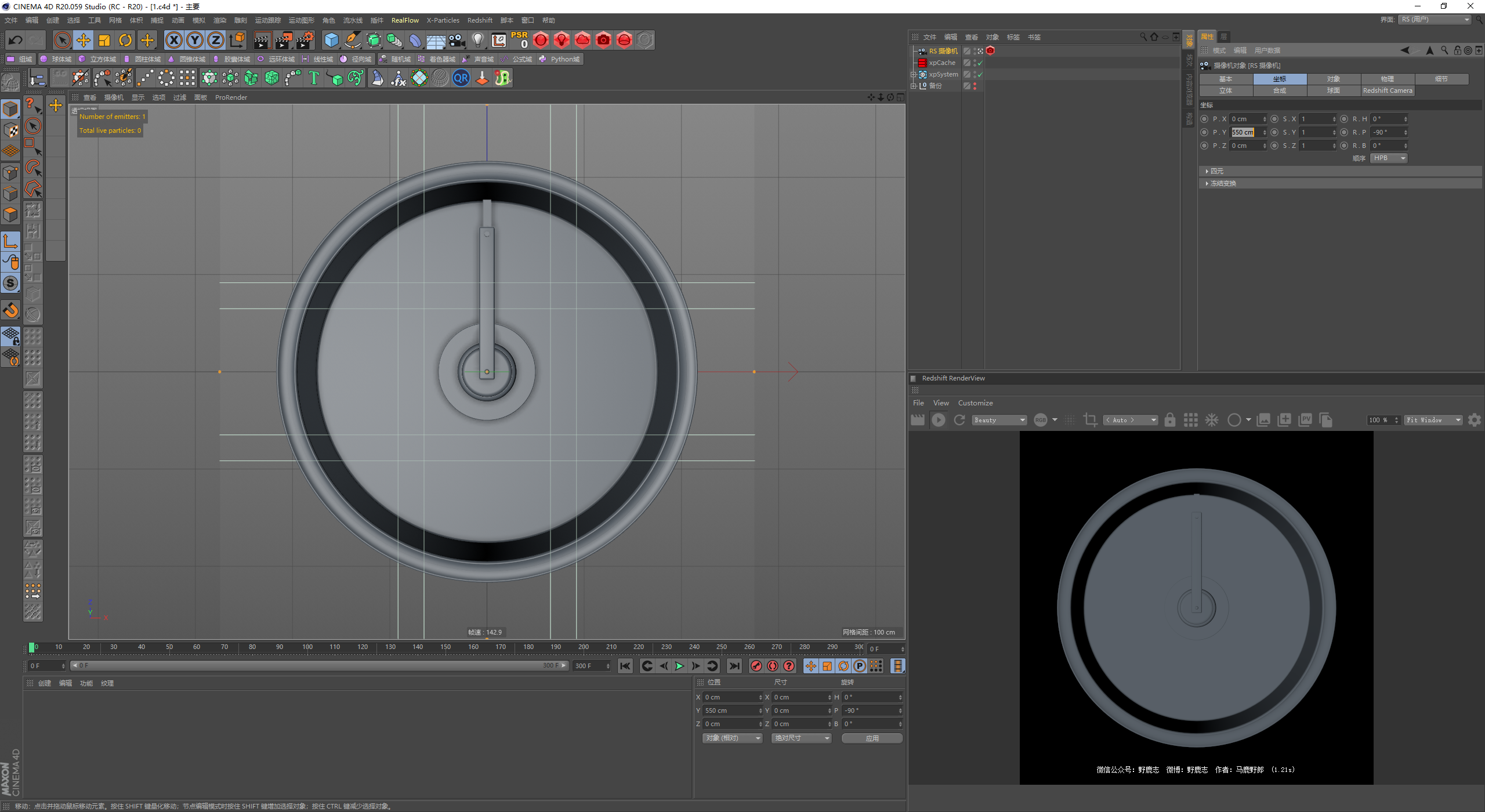1485x812 pixels.
Task: Click the RenderView lock icon
Action: 1169,420
